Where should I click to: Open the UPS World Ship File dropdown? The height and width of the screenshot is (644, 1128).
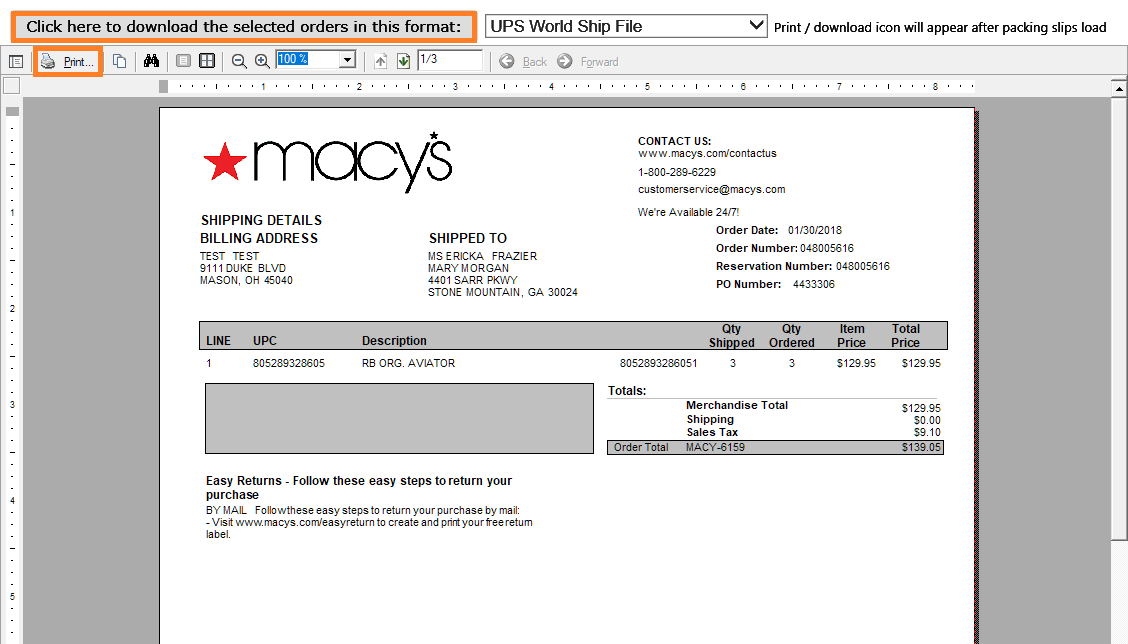[x=625, y=27]
